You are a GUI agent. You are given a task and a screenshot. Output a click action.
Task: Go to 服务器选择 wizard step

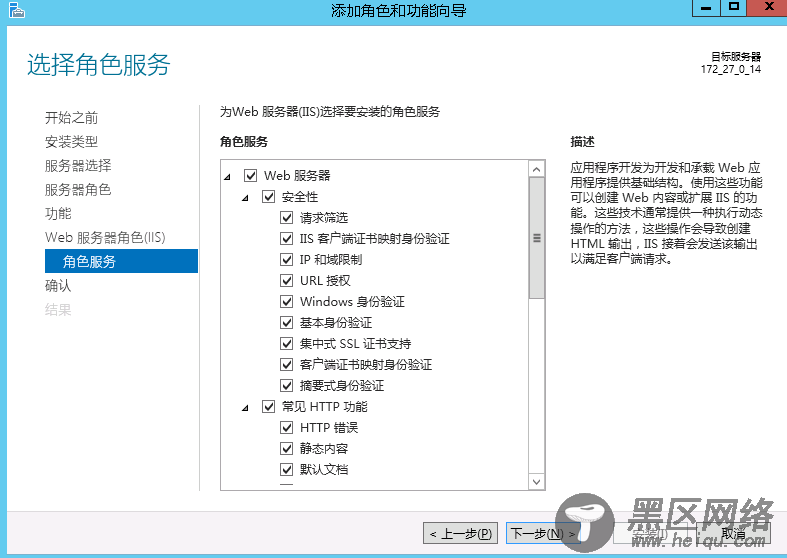[78, 166]
